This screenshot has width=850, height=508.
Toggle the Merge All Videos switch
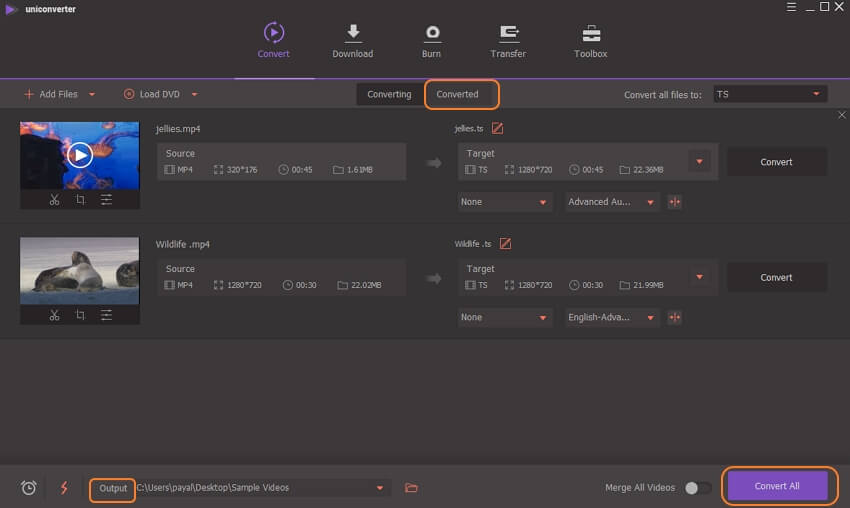697,488
